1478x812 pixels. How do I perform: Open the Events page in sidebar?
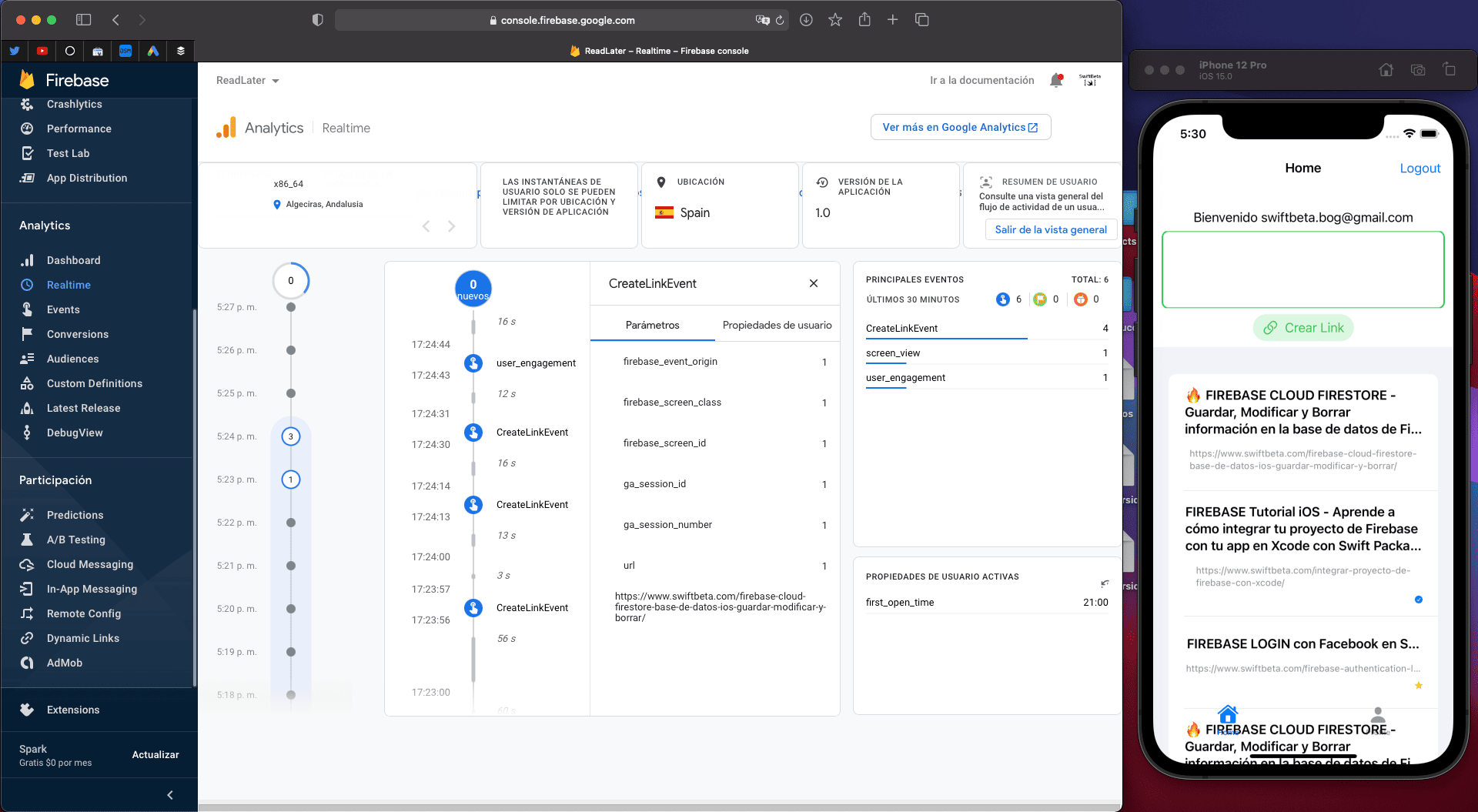pos(63,309)
